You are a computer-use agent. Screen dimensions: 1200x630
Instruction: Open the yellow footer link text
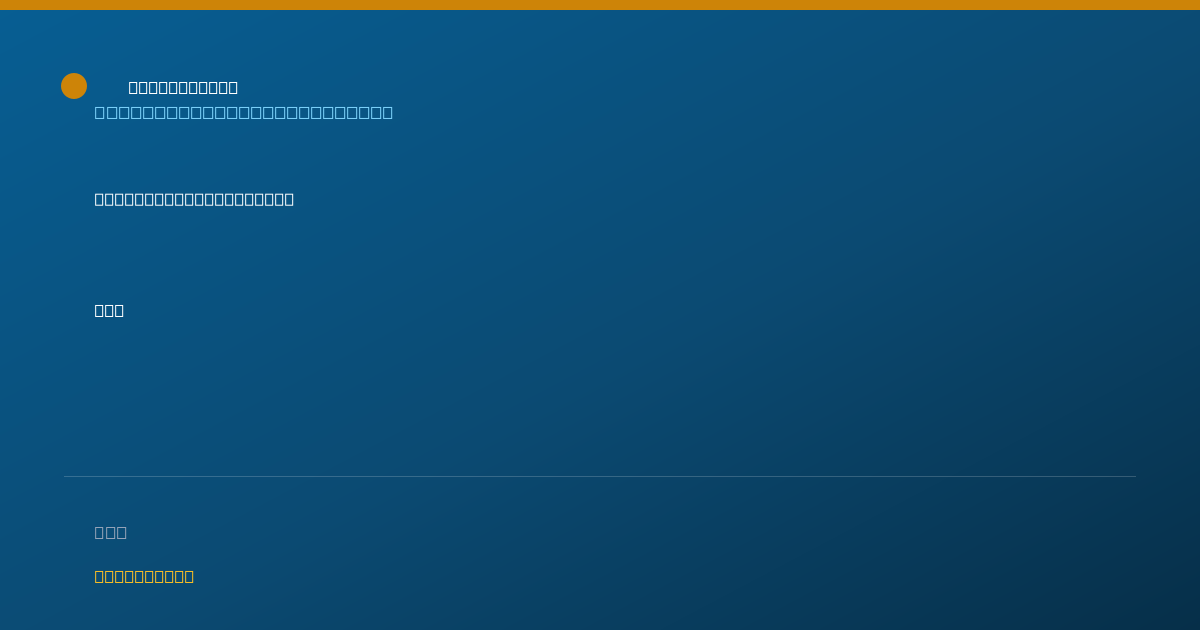click(x=144, y=576)
